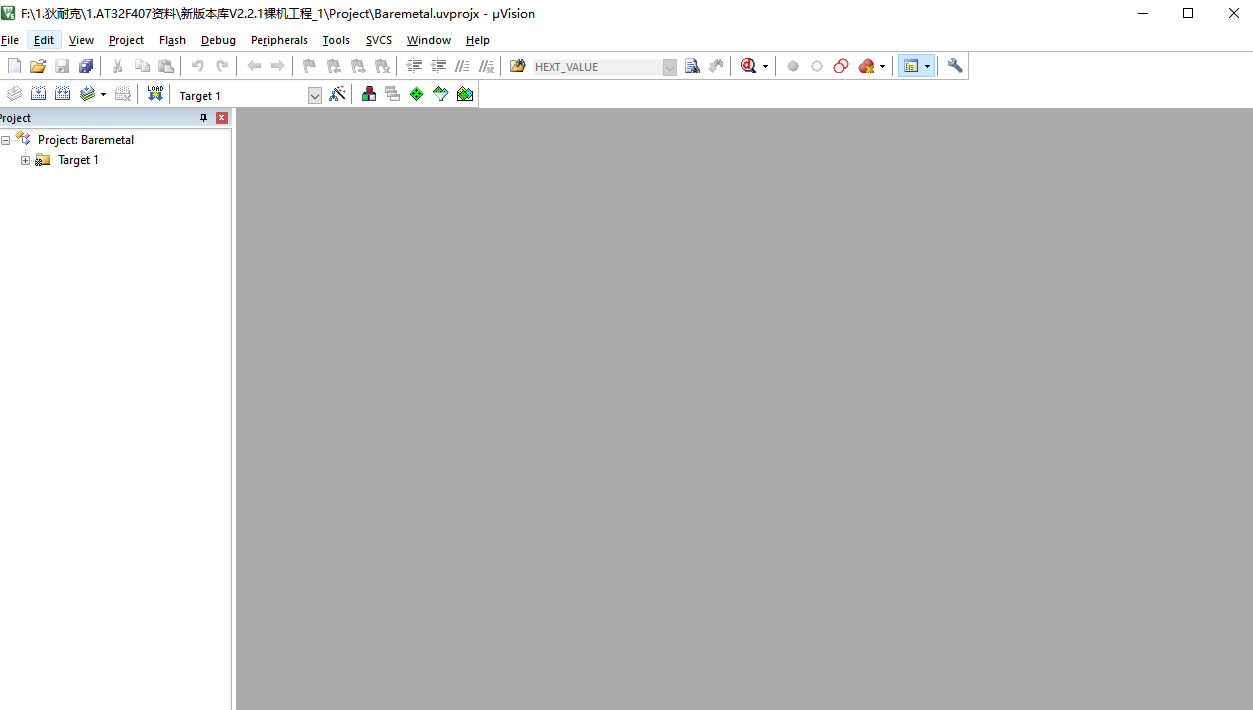
Task: Select Target 1 in project tree
Action: (78, 160)
